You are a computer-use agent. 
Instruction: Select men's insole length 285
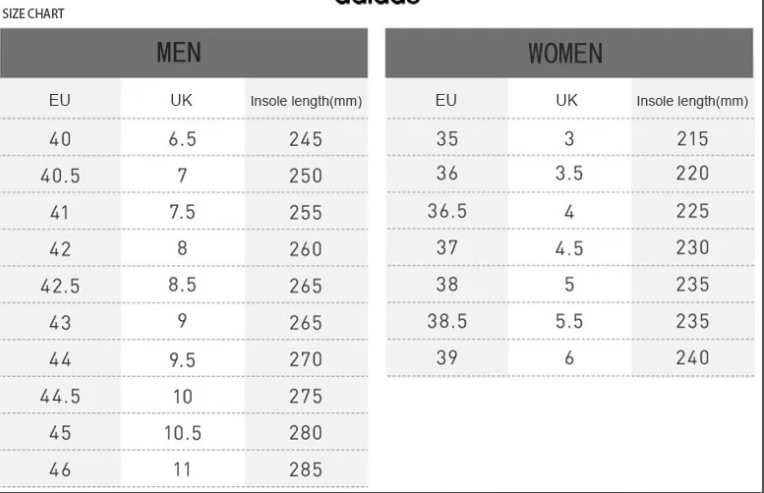pyautogui.click(x=306, y=470)
